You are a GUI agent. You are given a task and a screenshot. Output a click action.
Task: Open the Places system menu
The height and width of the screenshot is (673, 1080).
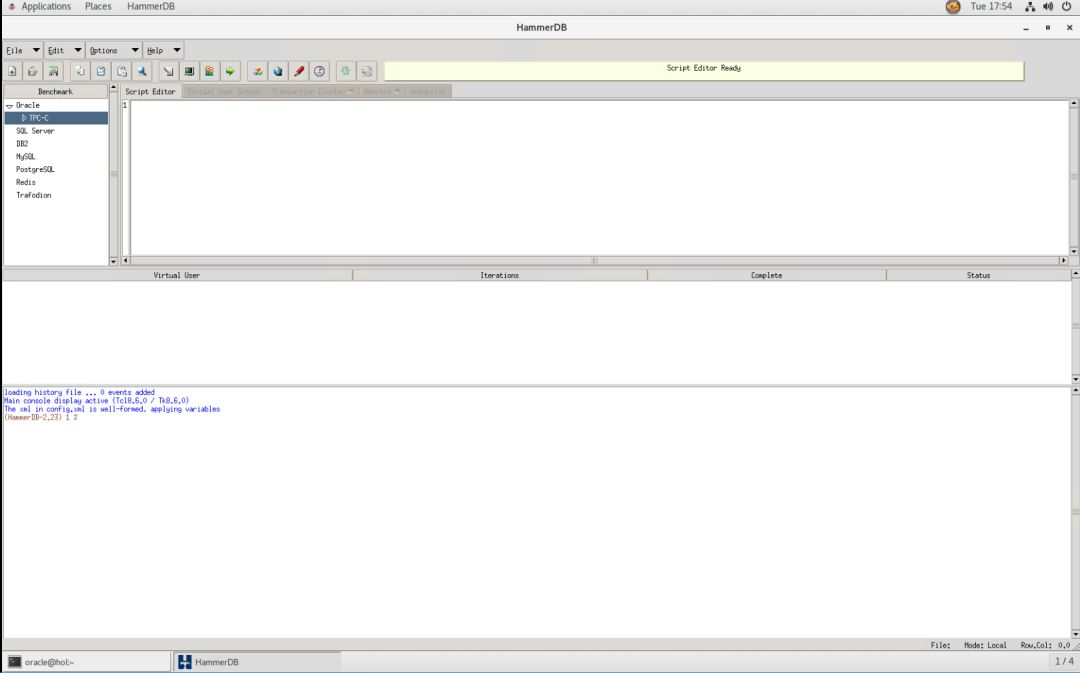point(98,6)
